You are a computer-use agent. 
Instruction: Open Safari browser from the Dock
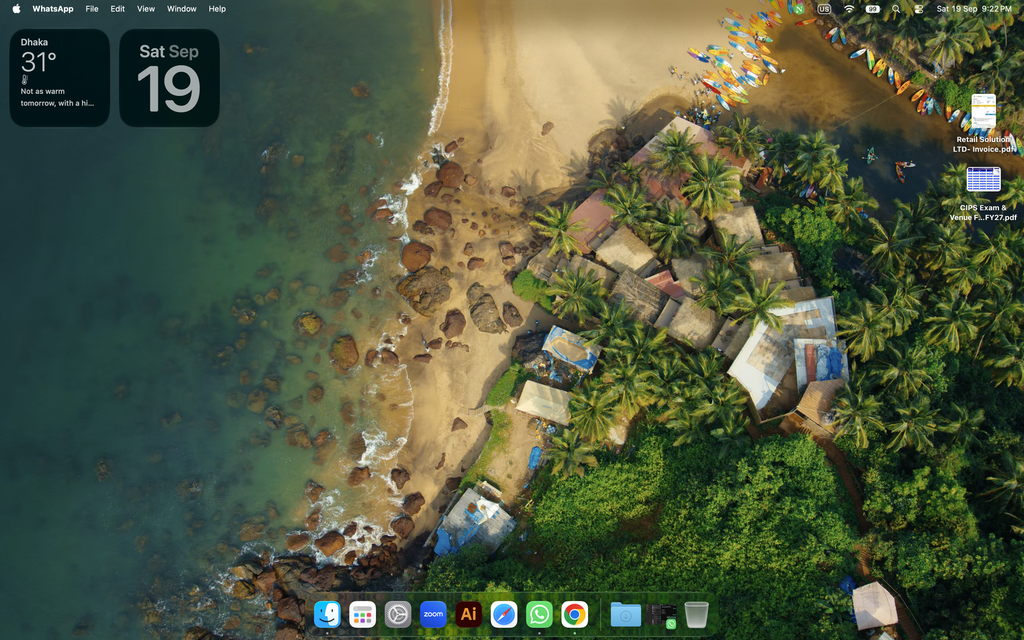504,615
